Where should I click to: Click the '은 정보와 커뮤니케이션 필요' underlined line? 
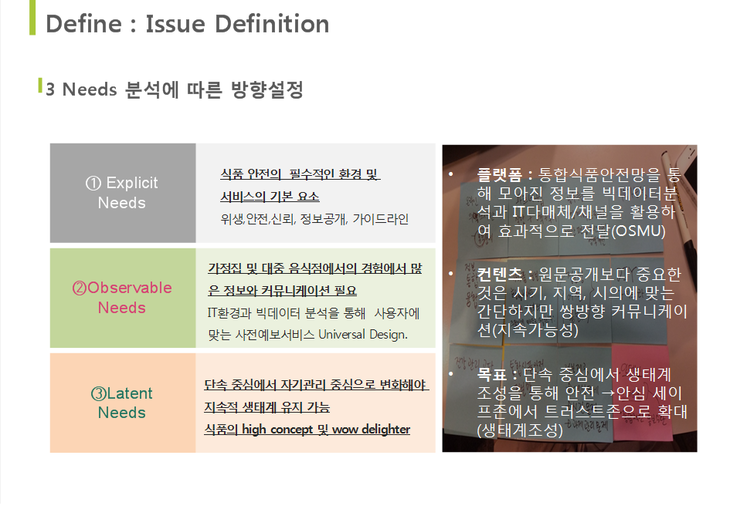[x=281, y=291]
